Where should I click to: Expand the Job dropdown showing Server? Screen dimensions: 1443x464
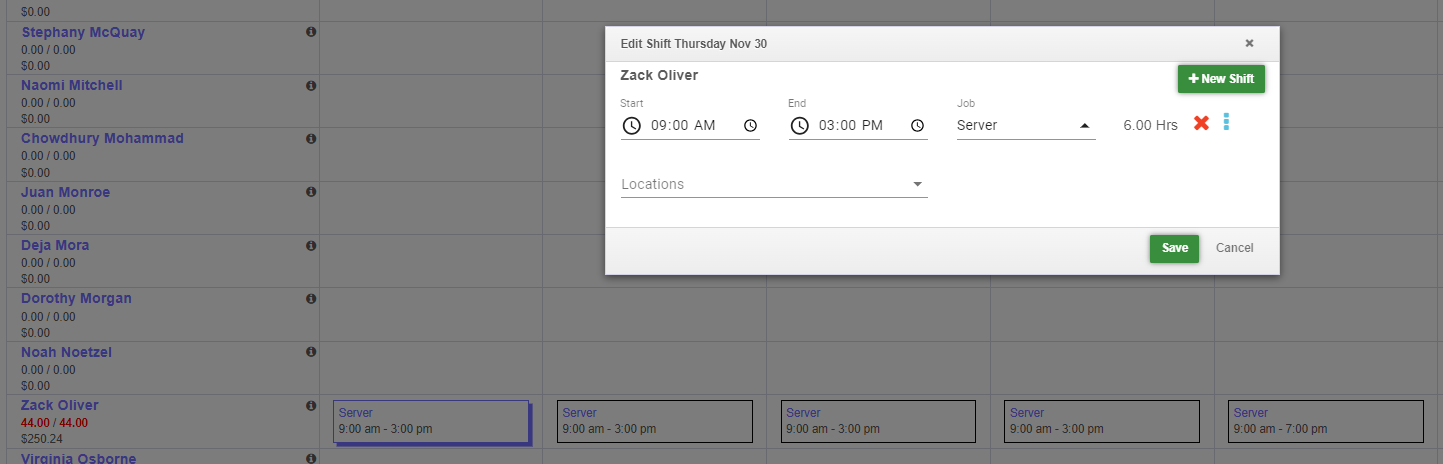click(x=1026, y=126)
